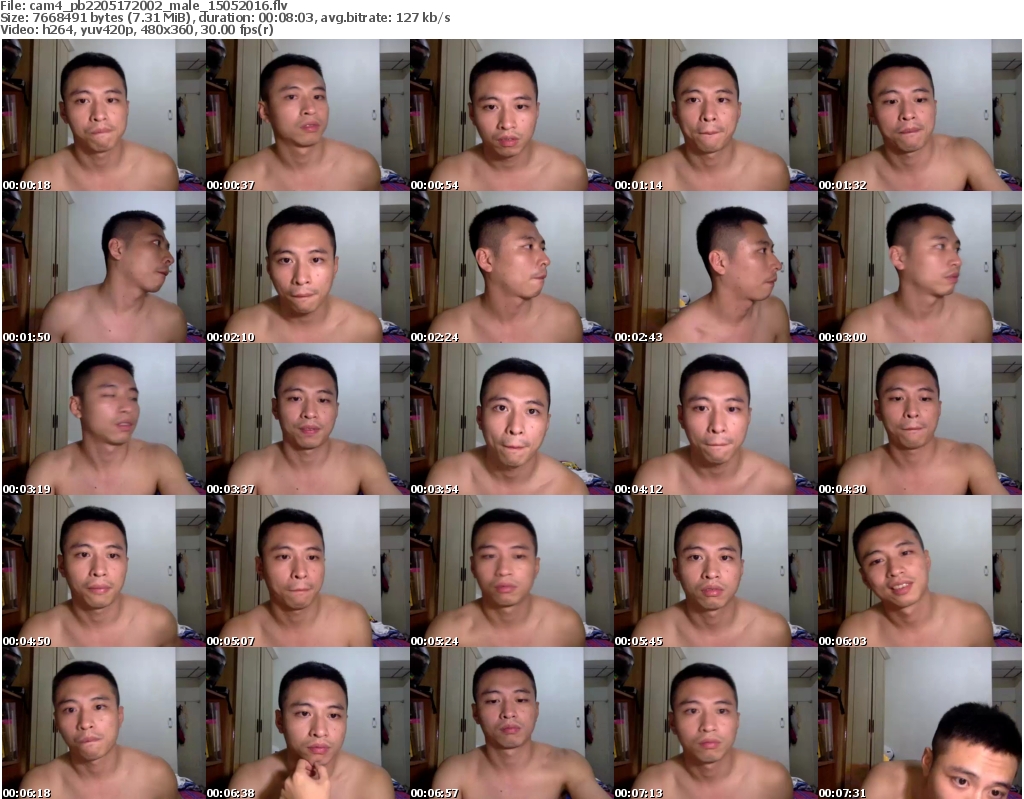Pick the 00:04:12 video frame

click(716, 419)
